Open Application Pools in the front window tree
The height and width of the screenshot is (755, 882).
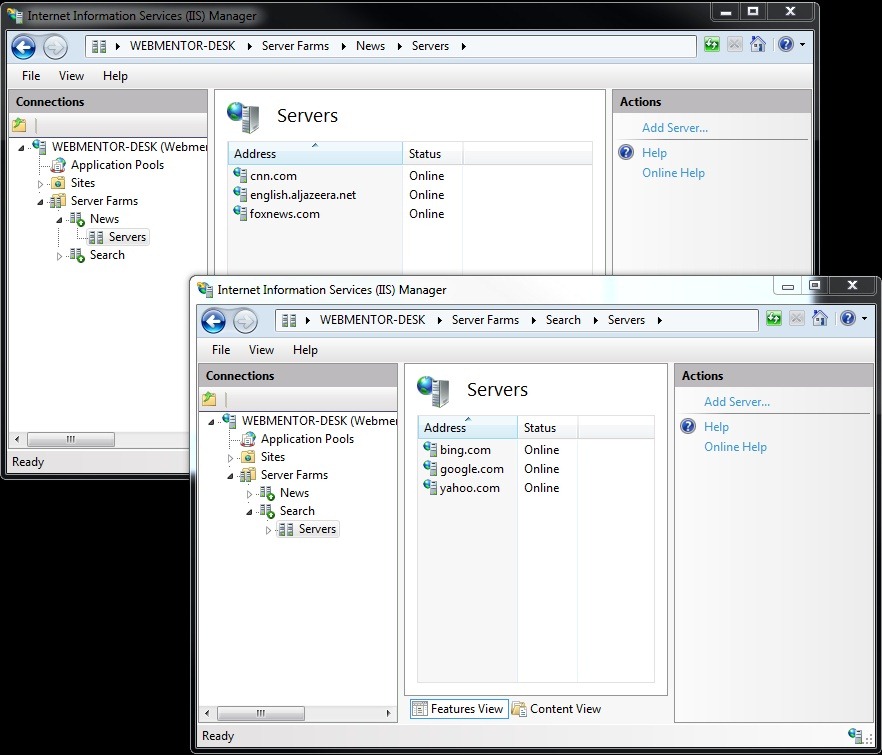pyautogui.click(x=306, y=439)
